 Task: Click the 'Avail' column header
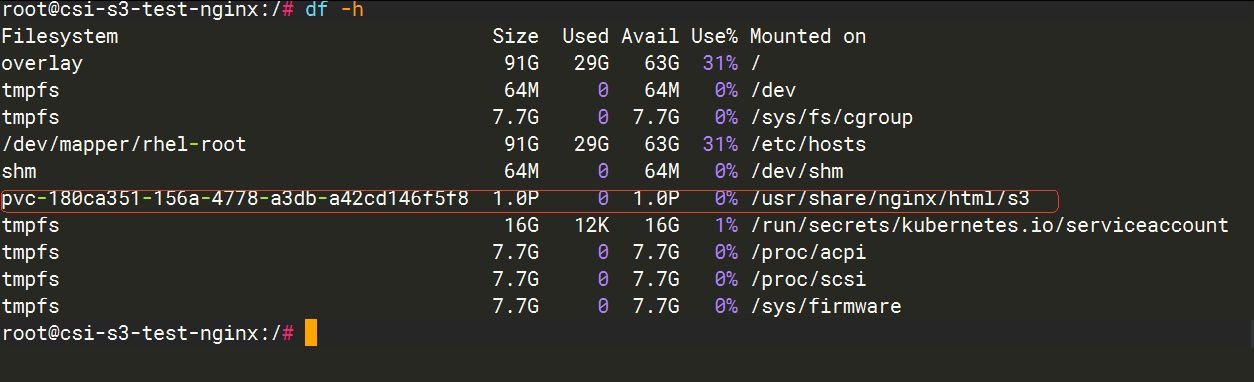(650, 36)
